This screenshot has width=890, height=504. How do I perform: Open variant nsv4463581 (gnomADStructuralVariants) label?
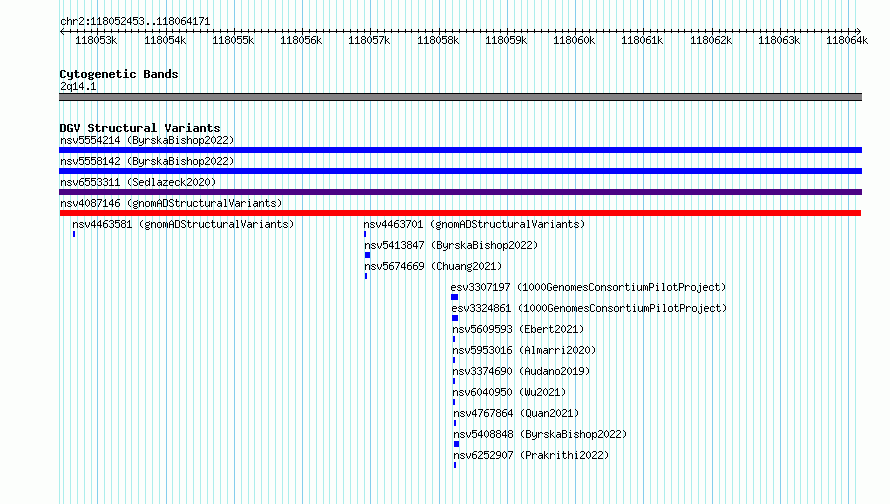coord(183,225)
